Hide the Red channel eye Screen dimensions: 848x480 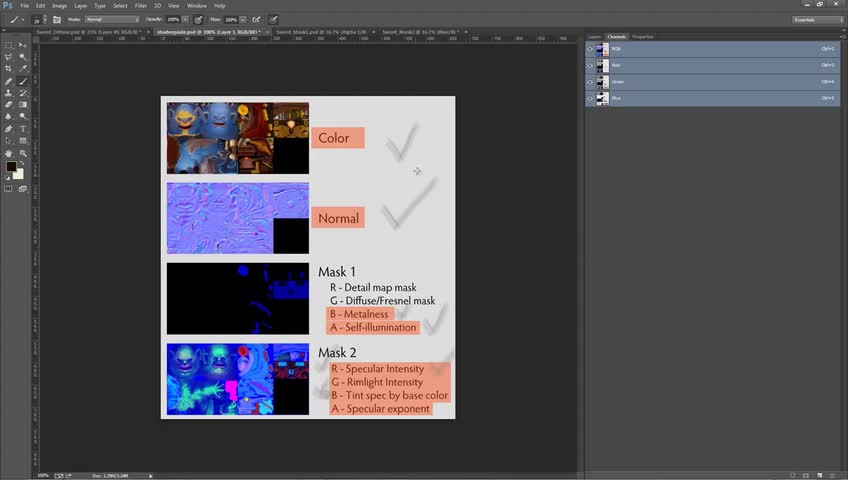point(590,65)
